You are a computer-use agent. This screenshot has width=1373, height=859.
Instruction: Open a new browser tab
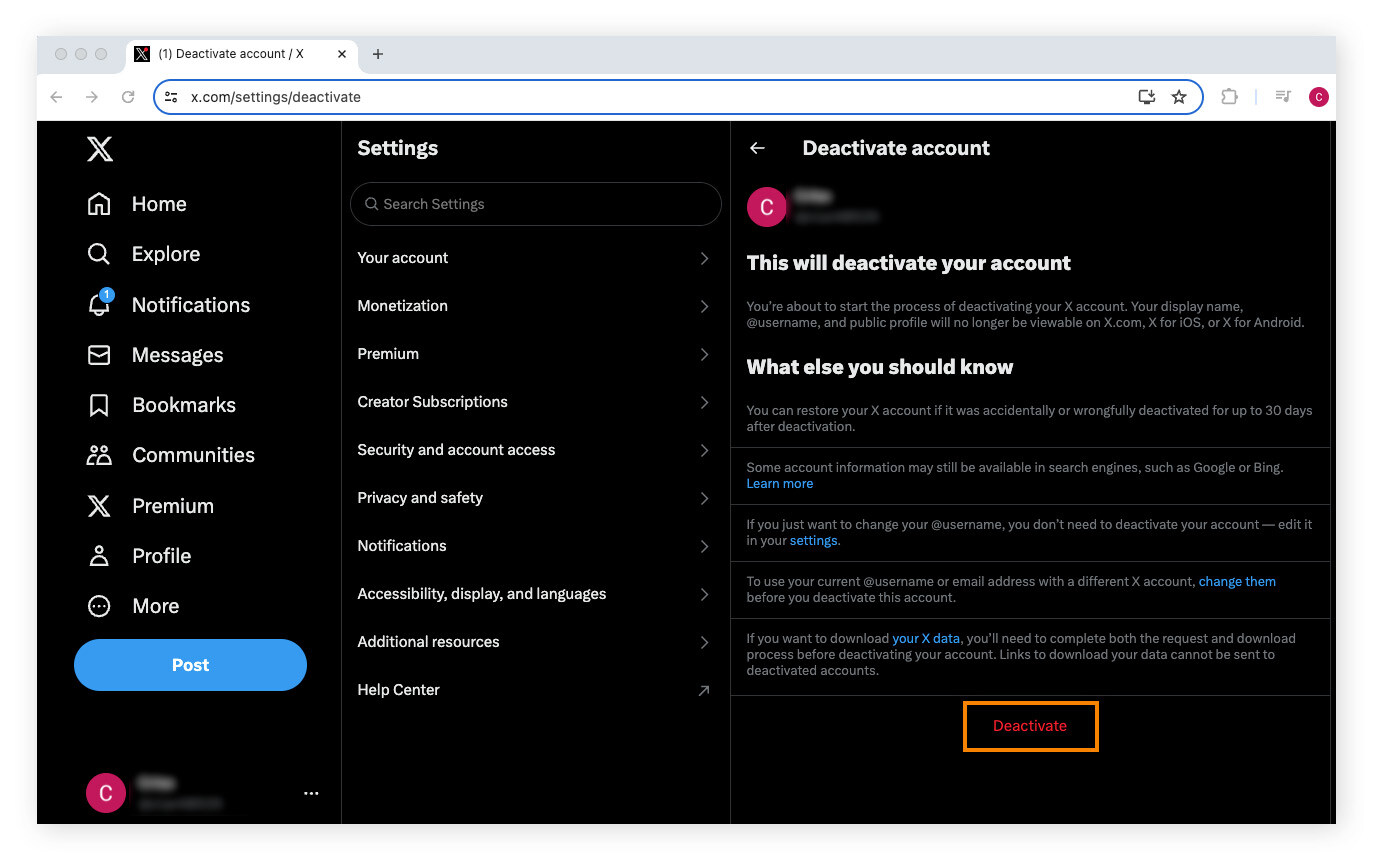click(377, 53)
